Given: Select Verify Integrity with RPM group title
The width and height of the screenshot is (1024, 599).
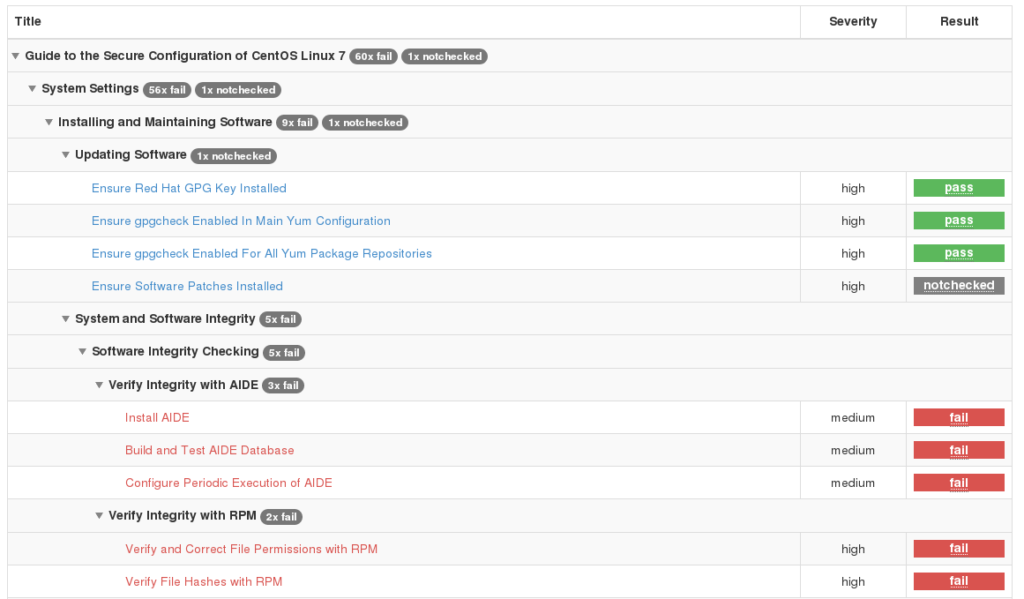Looking at the screenshot, I should pyautogui.click(x=182, y=515).
